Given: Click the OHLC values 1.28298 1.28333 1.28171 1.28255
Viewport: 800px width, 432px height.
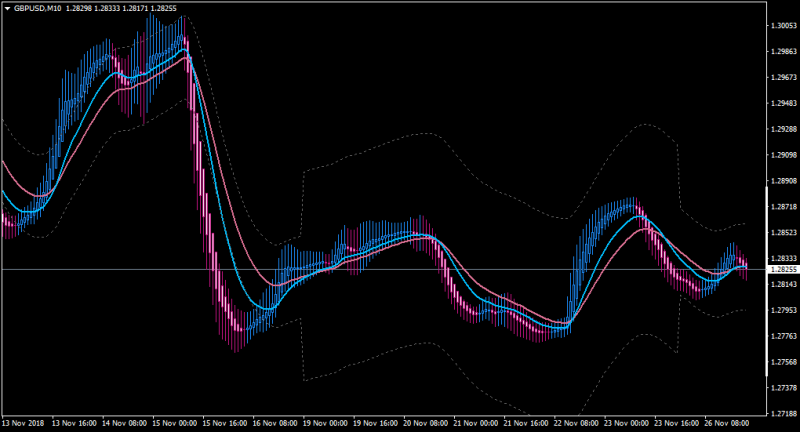Looking at the screenshot, I should pos(121,9).
